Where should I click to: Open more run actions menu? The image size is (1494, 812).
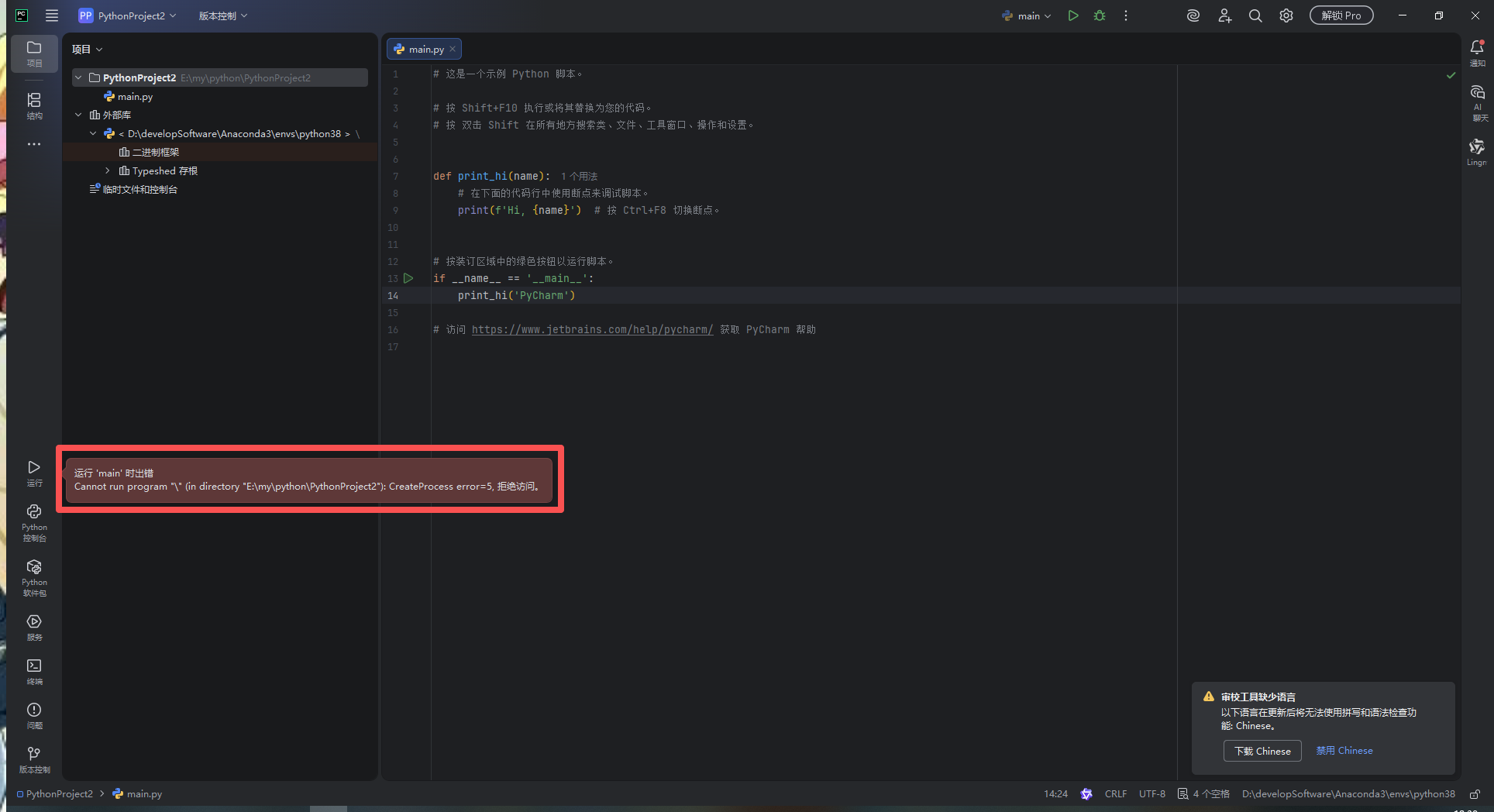click(x=1126, y=15)
